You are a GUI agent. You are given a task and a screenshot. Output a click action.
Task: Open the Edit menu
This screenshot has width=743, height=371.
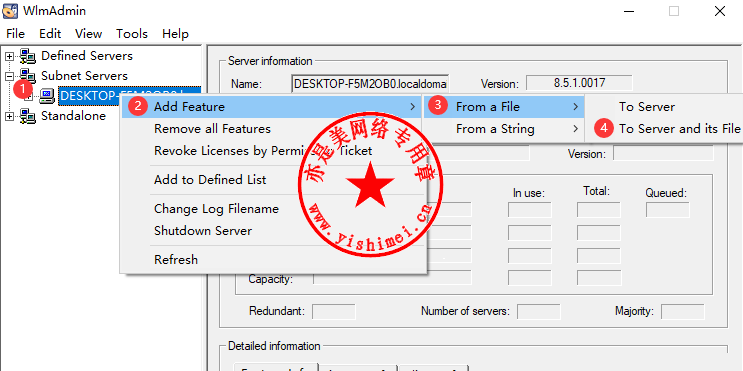click(x=50, y=34)
